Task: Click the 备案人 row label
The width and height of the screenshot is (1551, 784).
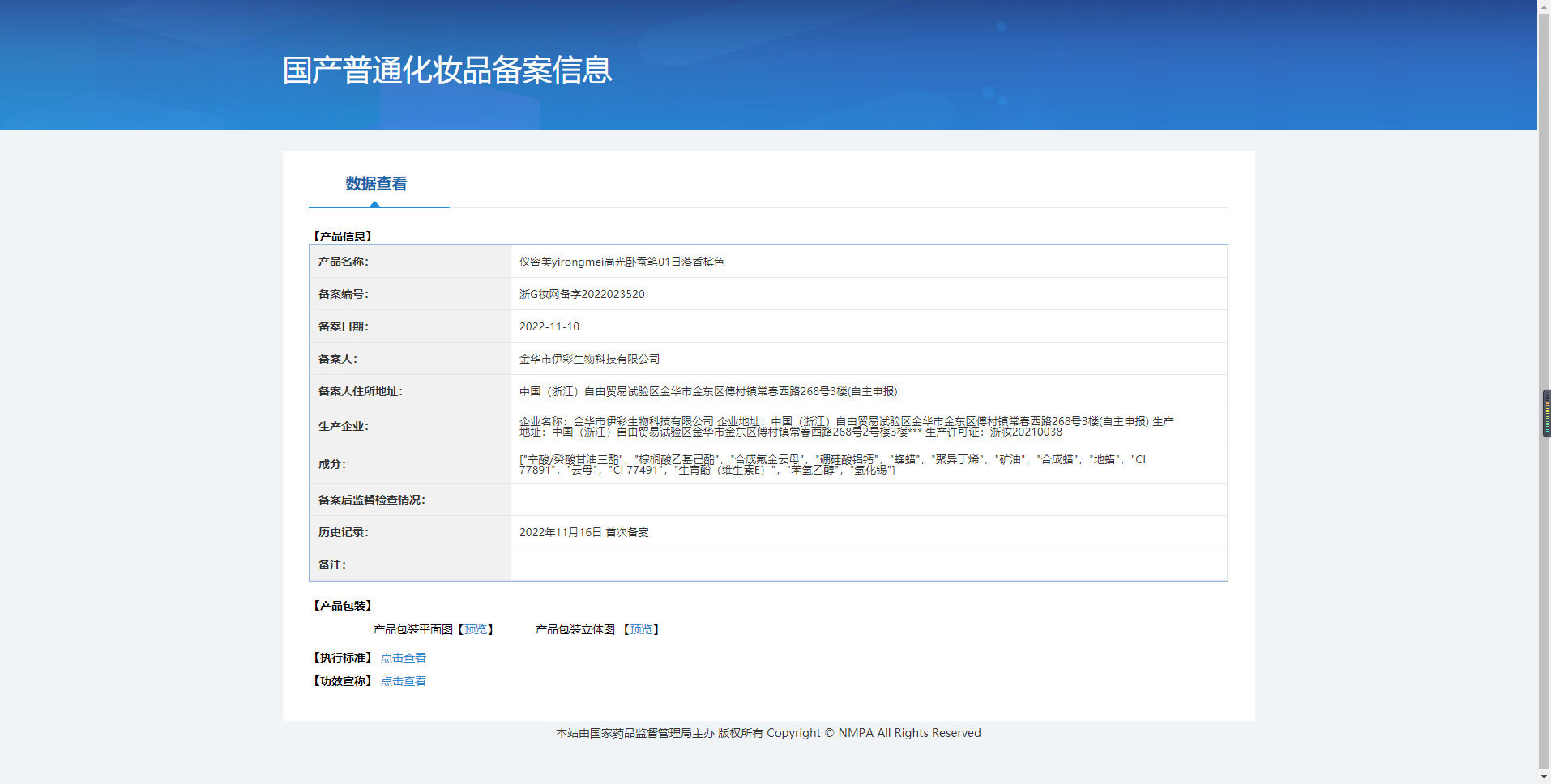Action: click(x=338, y=359)
